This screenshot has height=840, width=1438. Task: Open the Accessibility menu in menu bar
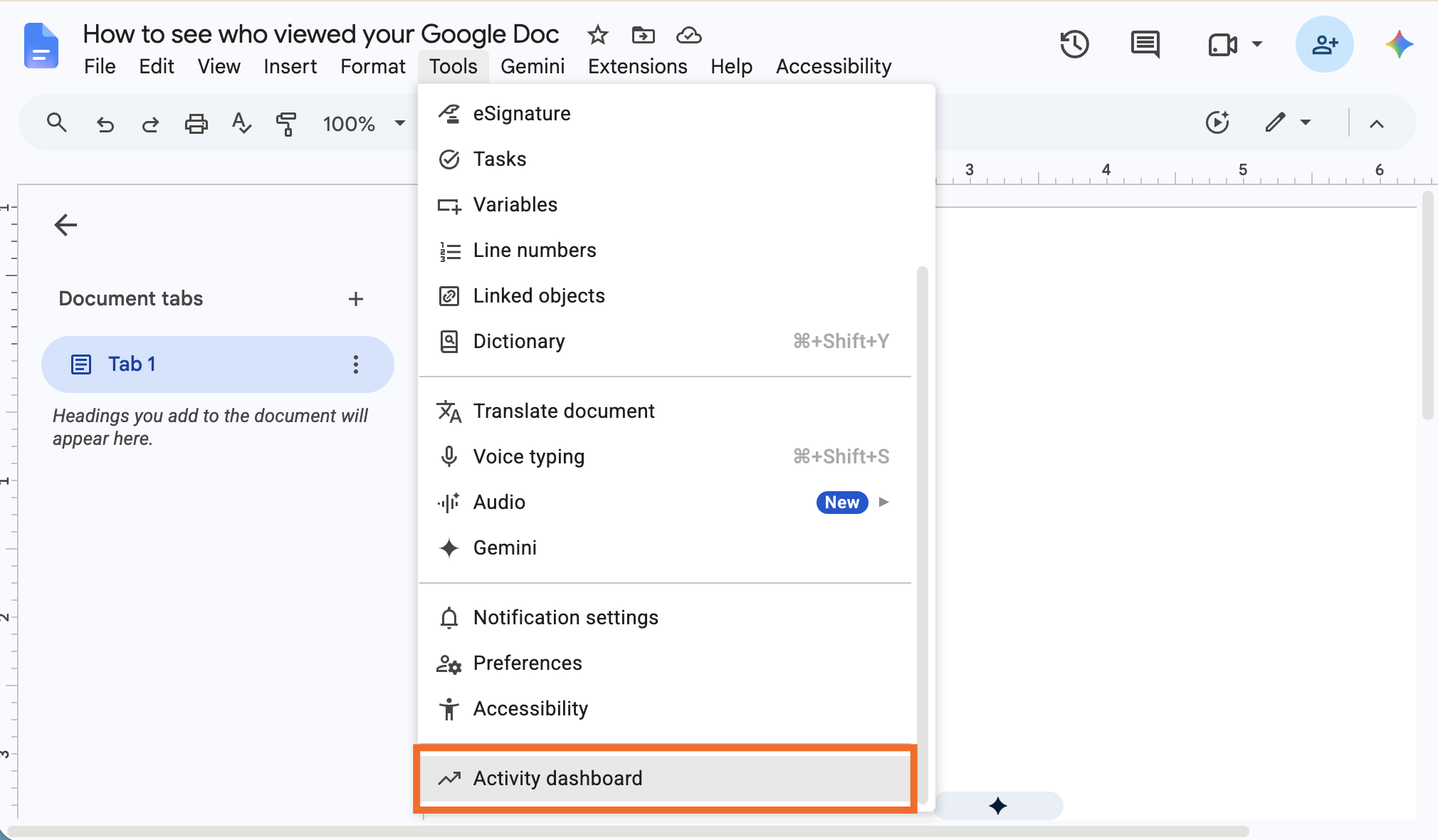coord(834,66)
